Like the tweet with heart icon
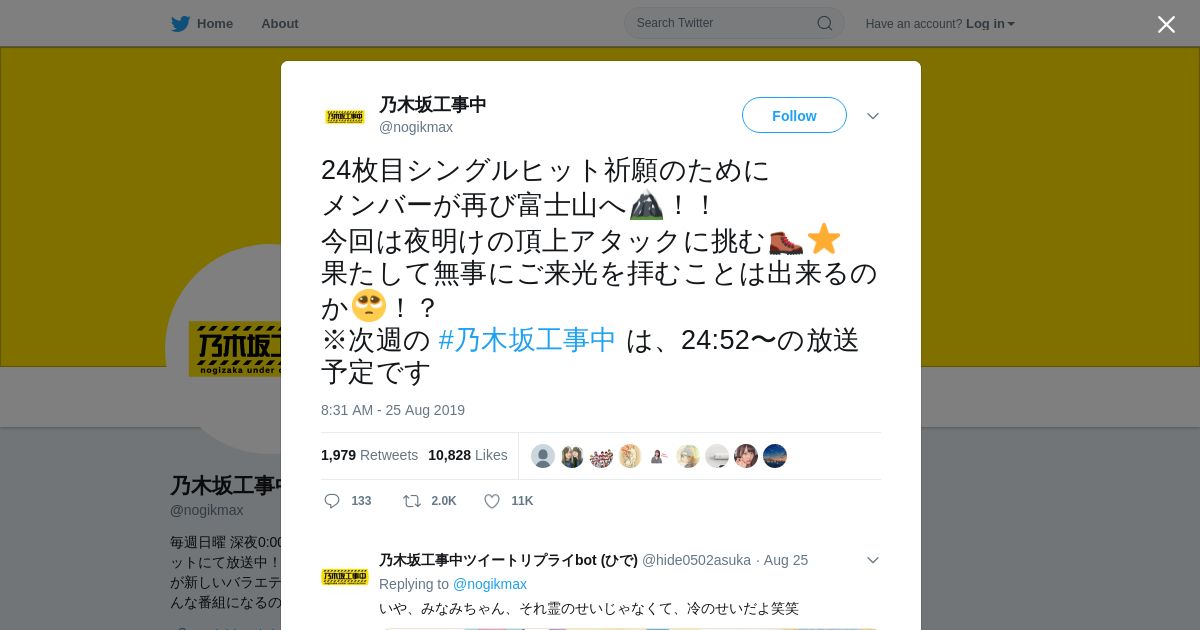This screenshot has width=1200, height=630. click(492, 501)
